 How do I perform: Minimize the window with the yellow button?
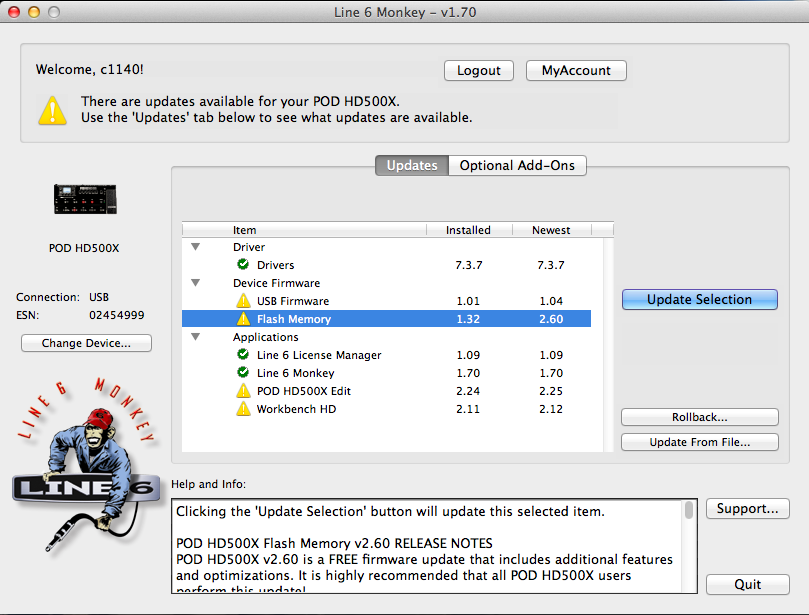pos(34,11)
